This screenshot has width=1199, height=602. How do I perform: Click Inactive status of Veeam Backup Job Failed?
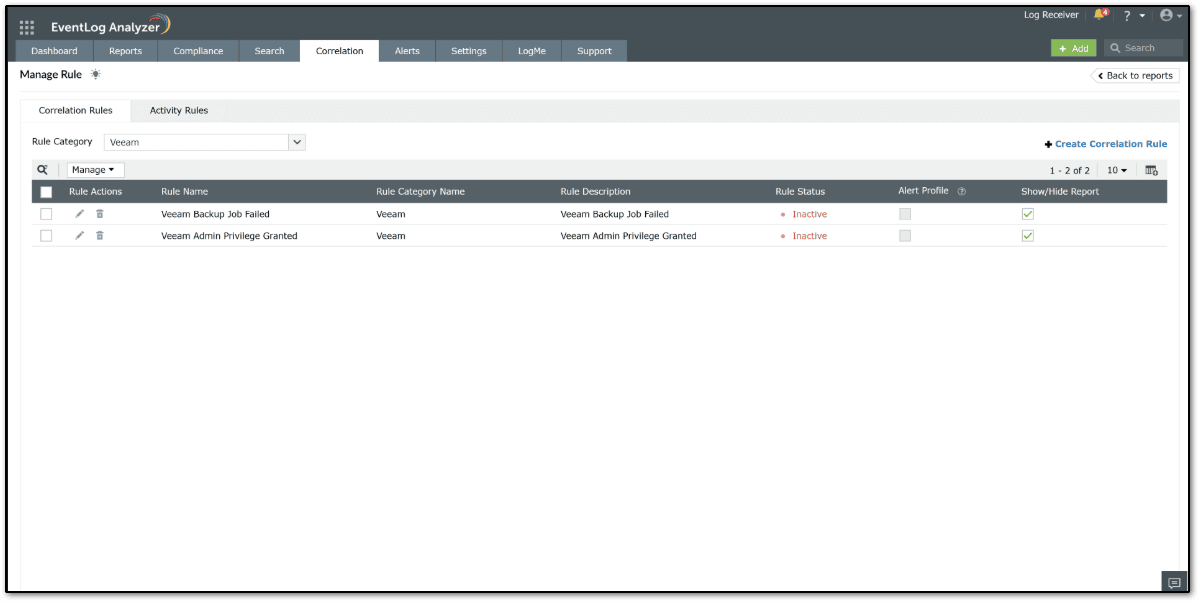pyautogui.click(x=809, y=214)
